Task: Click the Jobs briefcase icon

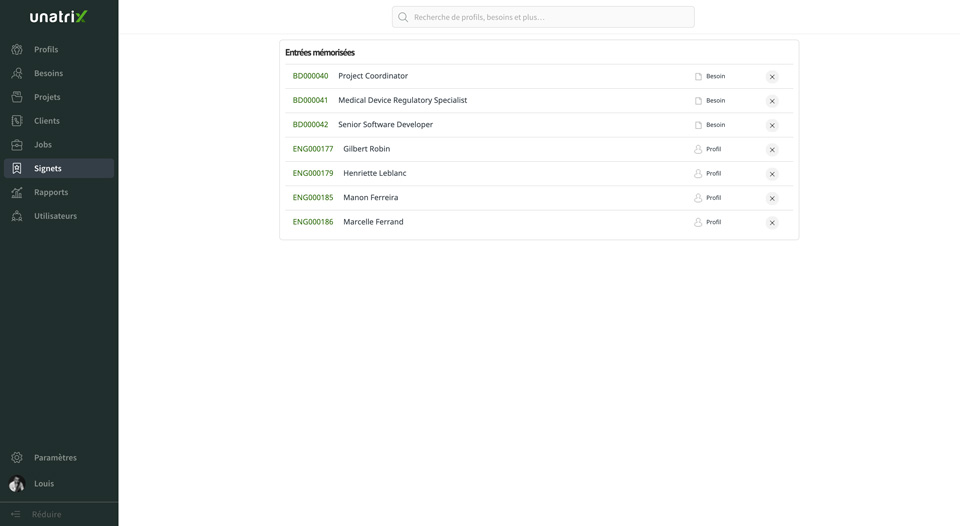Action: (17, 145)
